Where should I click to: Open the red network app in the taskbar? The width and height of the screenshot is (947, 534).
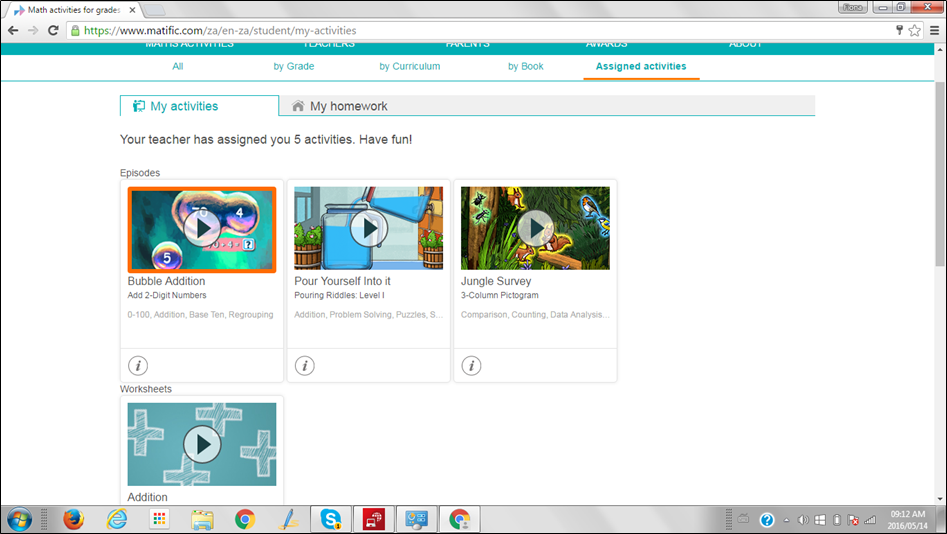374,519
